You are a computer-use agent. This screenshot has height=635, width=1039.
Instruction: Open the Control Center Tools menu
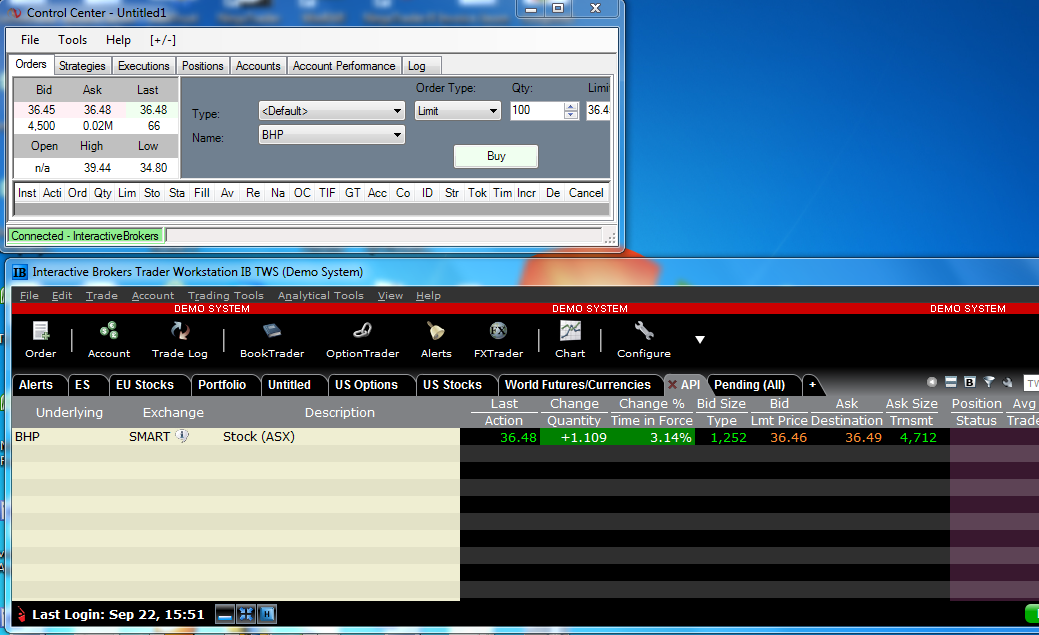pos(72,40)
